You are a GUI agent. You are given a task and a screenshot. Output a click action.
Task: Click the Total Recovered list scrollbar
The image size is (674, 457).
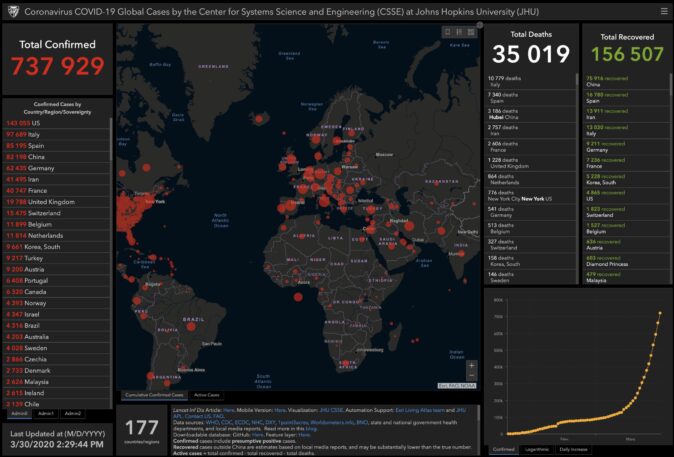pos(671,81)
